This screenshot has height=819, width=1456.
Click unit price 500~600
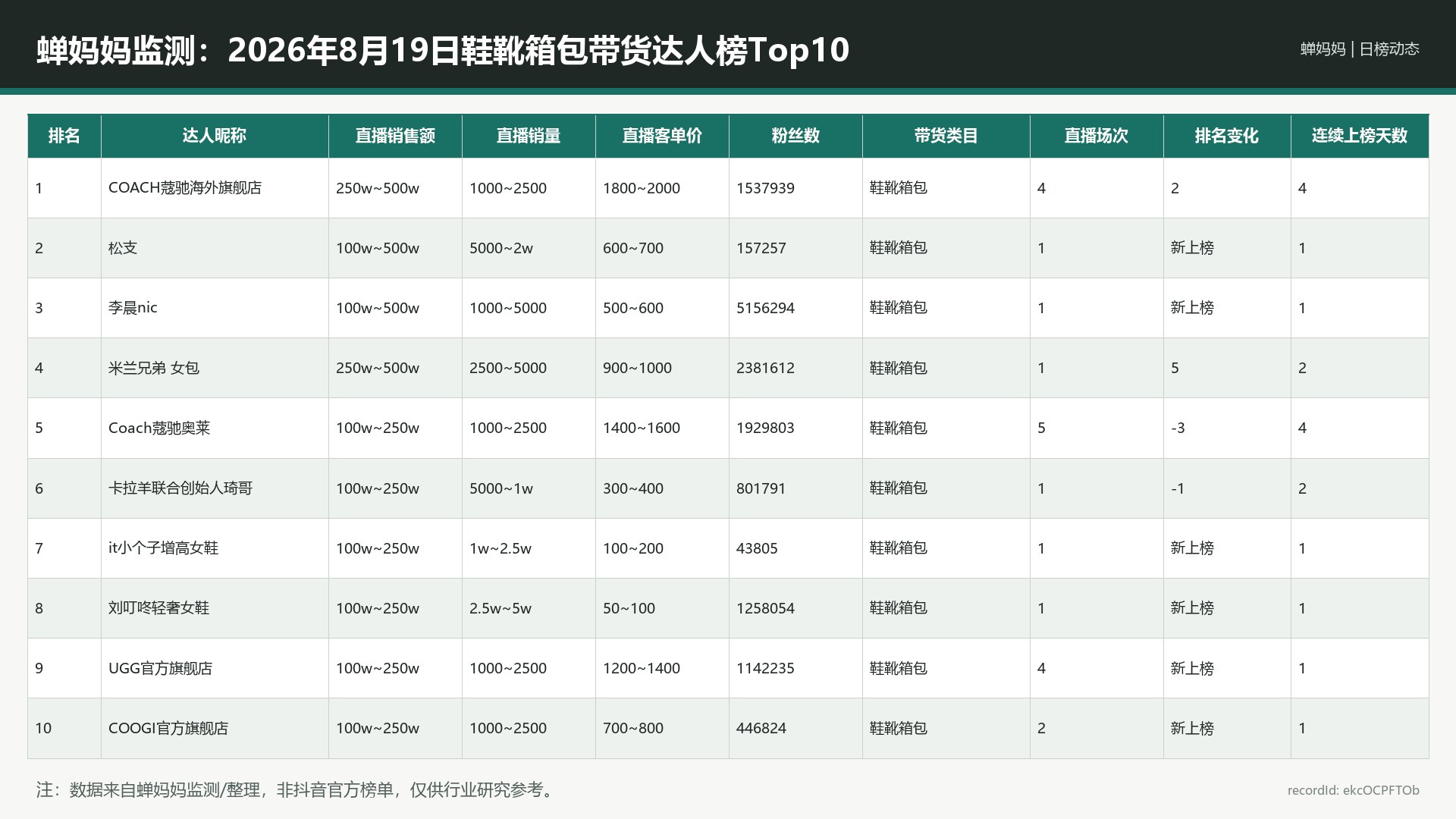tap(633, 308)
